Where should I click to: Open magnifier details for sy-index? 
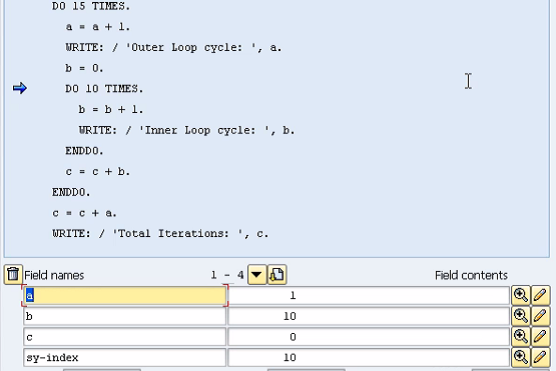[521, 357]
